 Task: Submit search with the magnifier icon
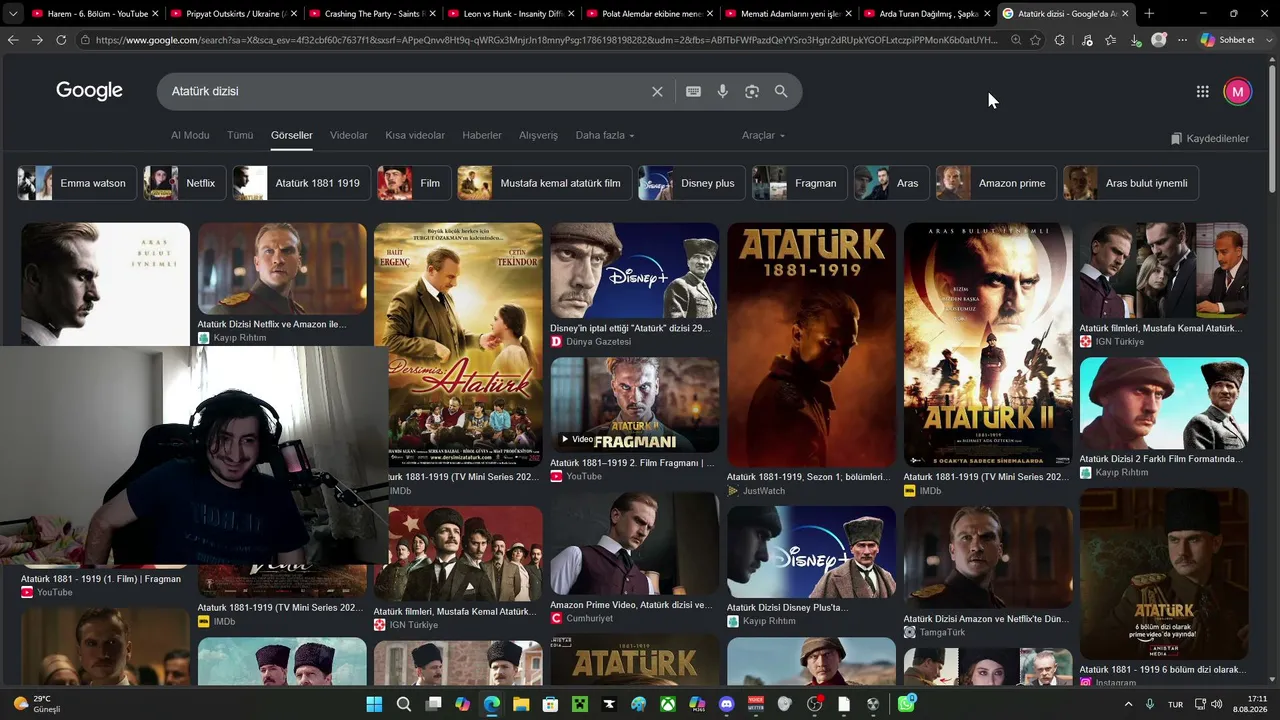click(781, 91)
